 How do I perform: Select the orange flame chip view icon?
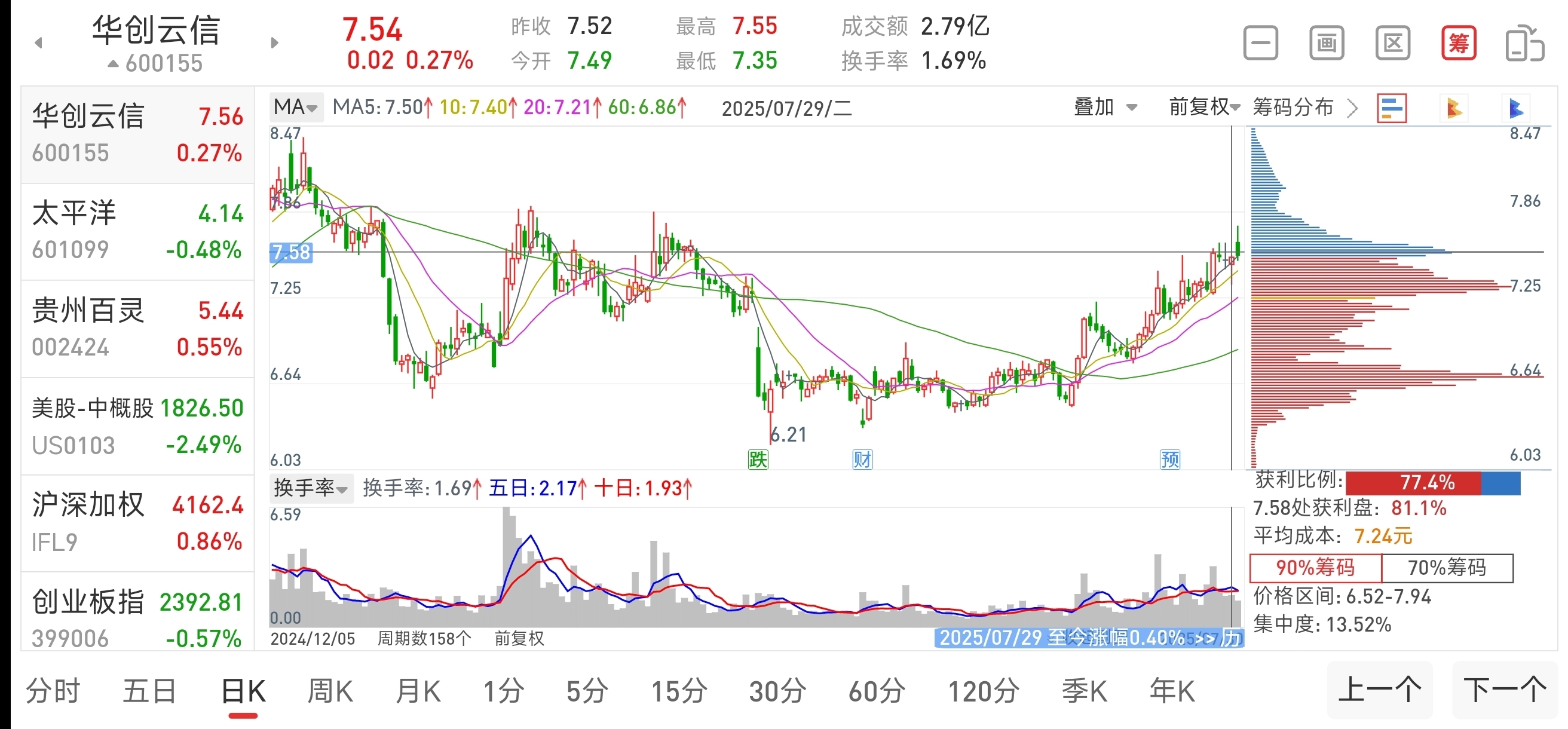(x=1453, y=109)
